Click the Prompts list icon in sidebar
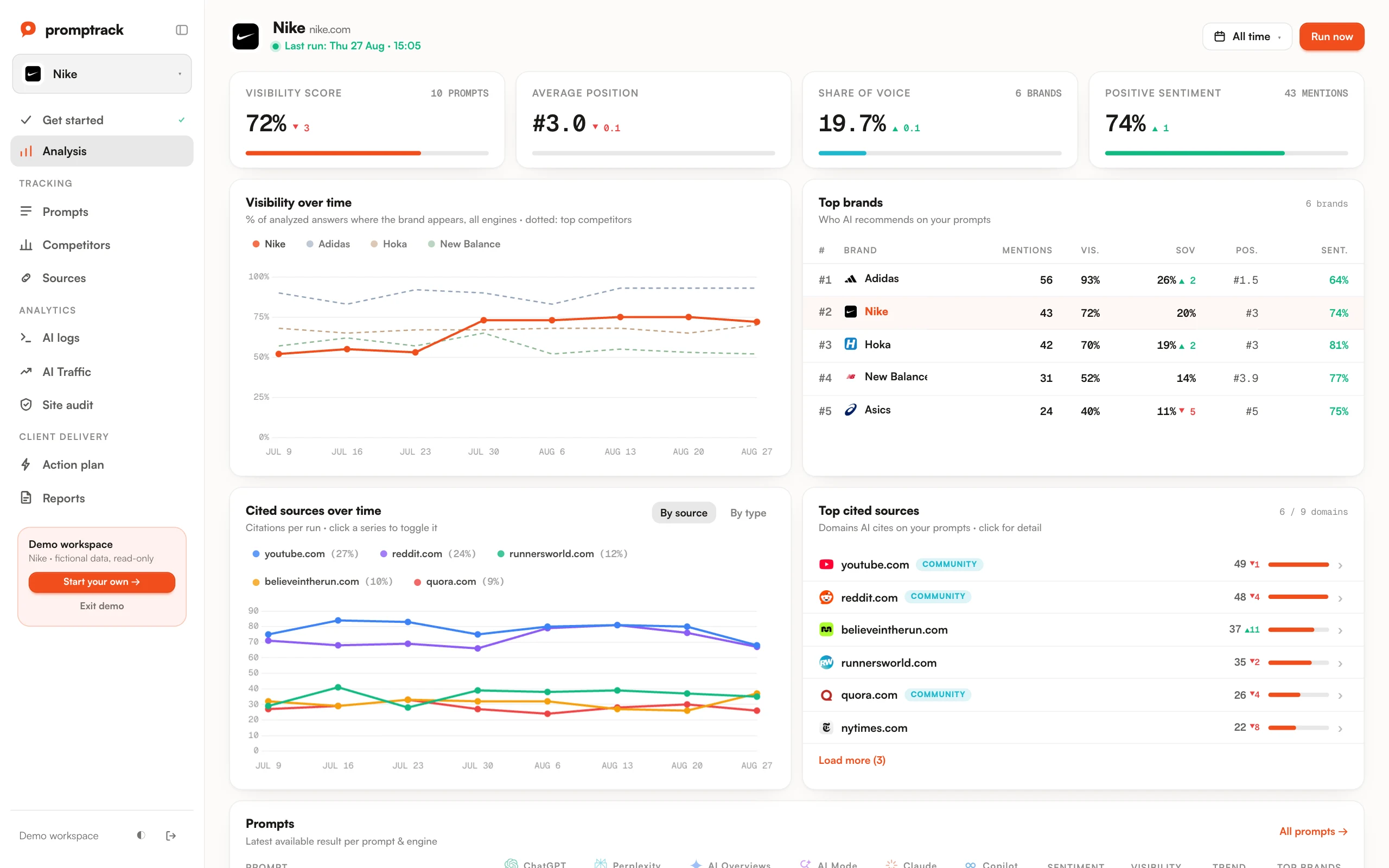This screenshot has width=1389, height=868. (x=26, y=211)
